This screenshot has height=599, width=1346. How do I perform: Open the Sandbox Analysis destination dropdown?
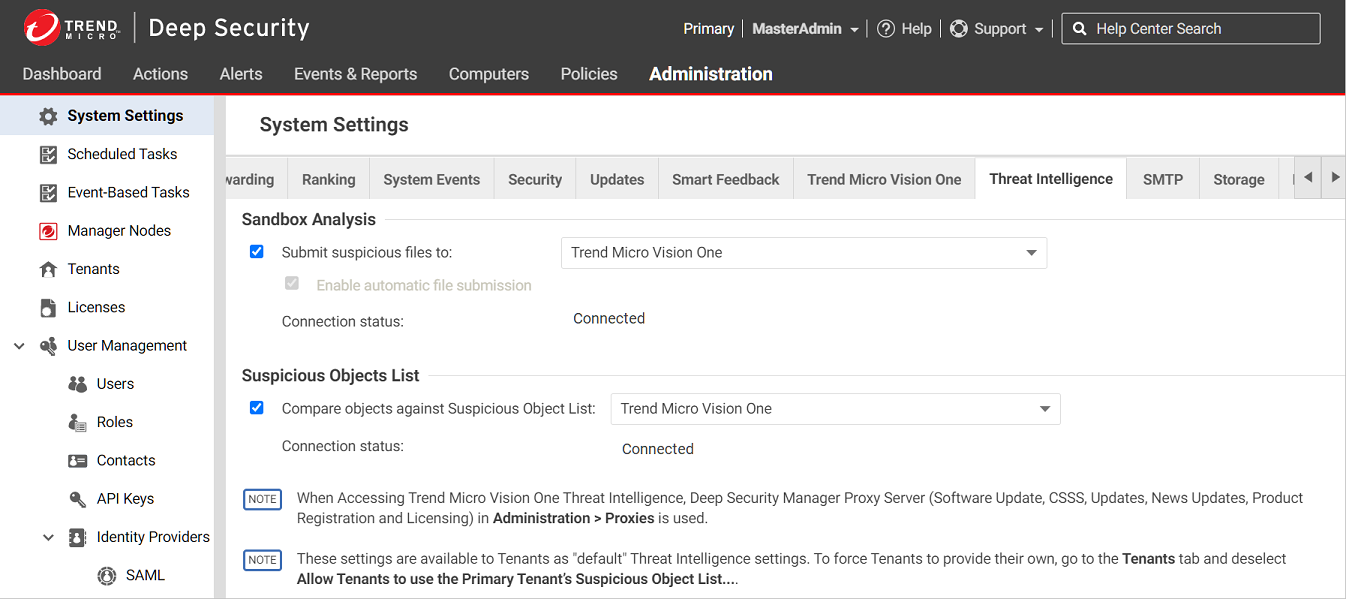803,253
